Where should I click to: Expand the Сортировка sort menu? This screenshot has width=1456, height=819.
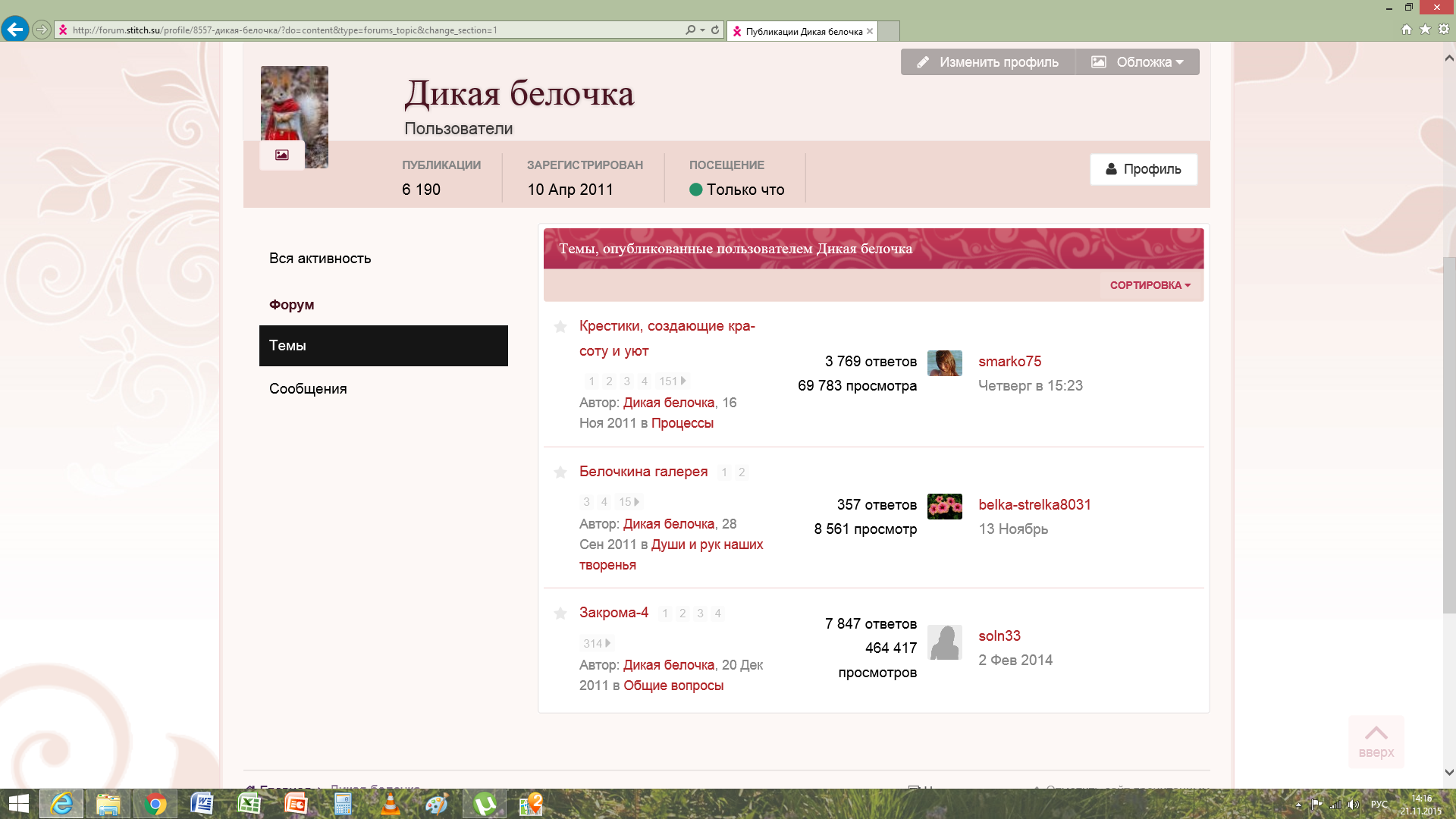pyautogui.click(x=1150, y=285)
